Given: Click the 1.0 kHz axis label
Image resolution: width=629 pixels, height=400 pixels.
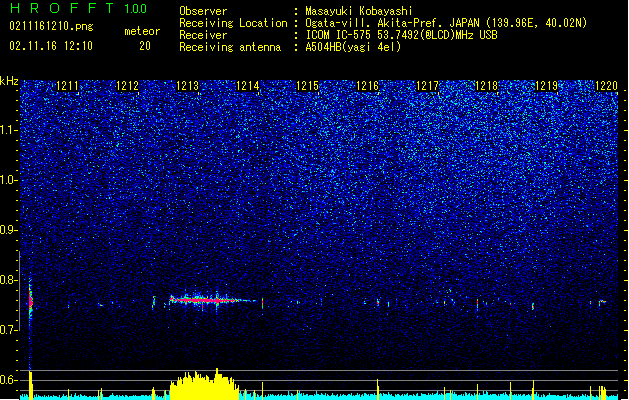Looking at the screenshot, I should click(x=8, y=180).
